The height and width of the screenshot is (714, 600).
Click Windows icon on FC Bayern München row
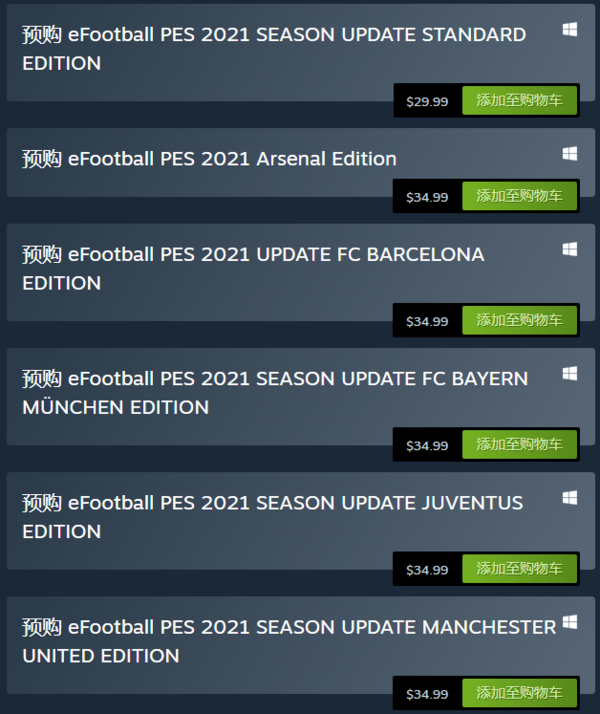pos(569,373)
